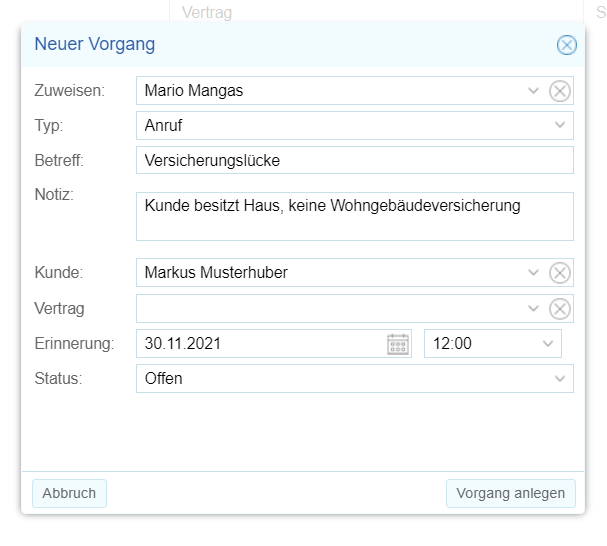The image size is (607, 546).
Task: Click the Kunde field showing Markus Musterhuber
Action: pyautogui.click(x=330, y=273)
